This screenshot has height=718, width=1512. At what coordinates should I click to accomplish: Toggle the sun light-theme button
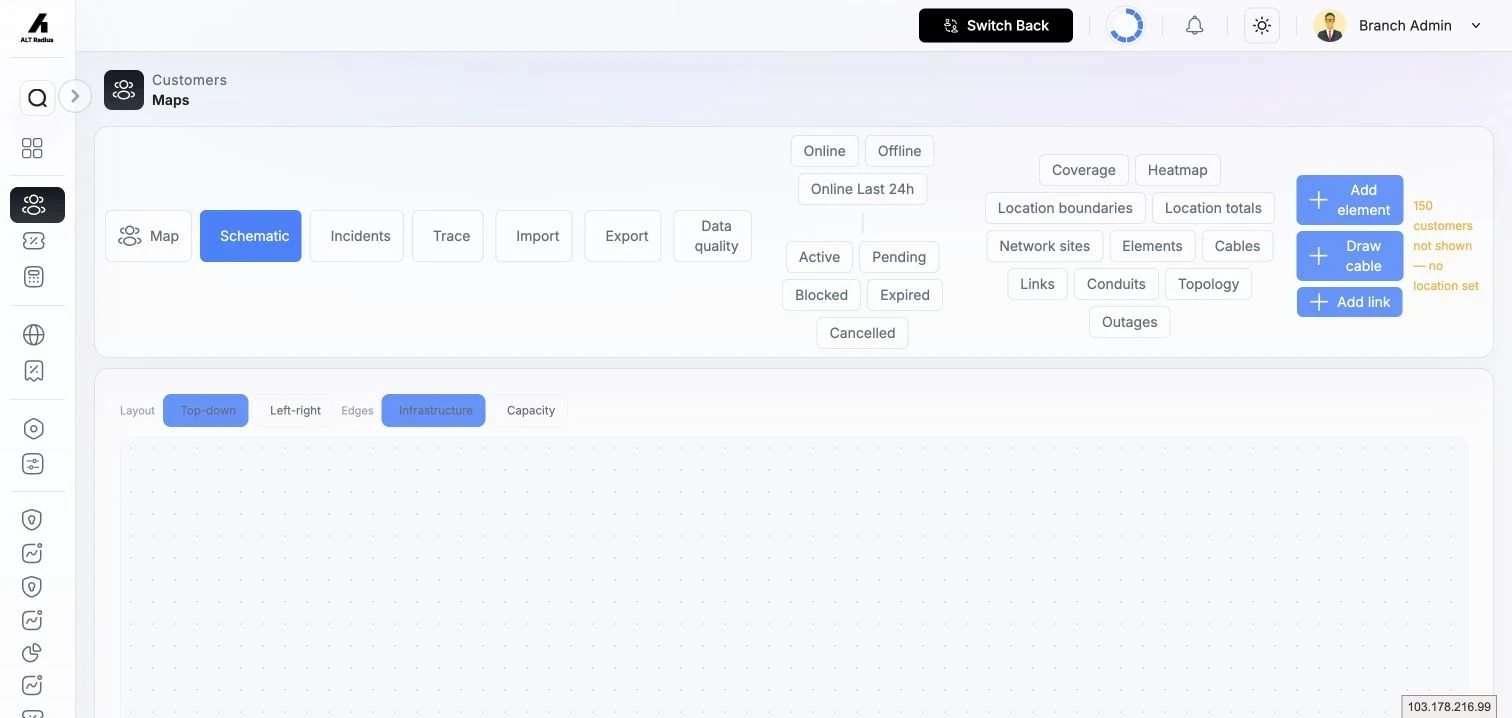(1262, 26)
